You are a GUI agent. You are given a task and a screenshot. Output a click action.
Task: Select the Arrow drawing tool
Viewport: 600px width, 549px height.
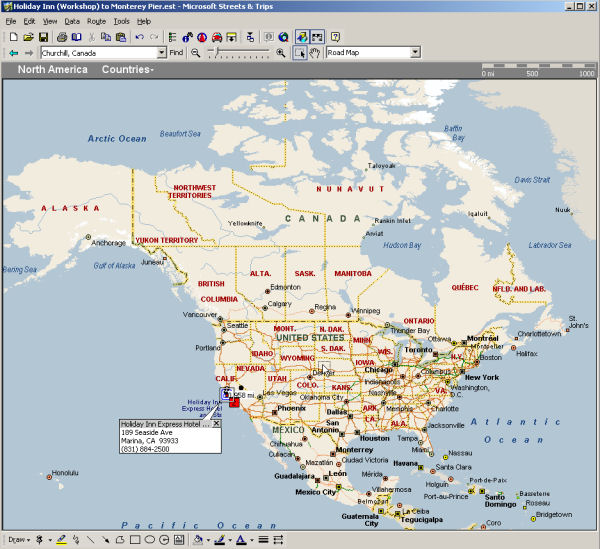pos(105,540)
